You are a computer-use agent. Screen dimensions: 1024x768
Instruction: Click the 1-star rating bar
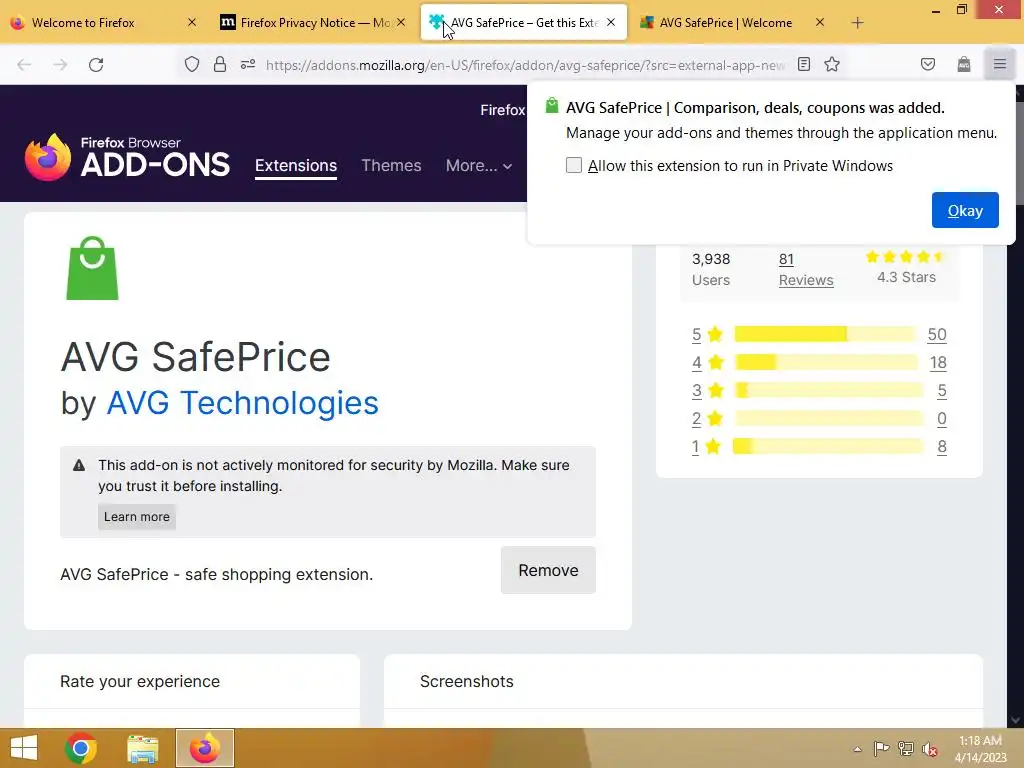click(828, 447)
